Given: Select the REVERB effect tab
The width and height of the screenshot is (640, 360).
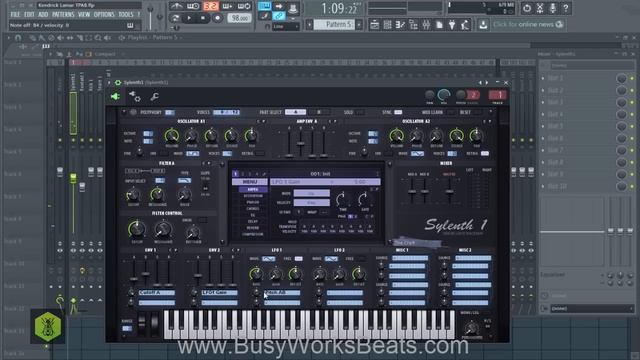Looking at the screenshot, I should point(253,228).
